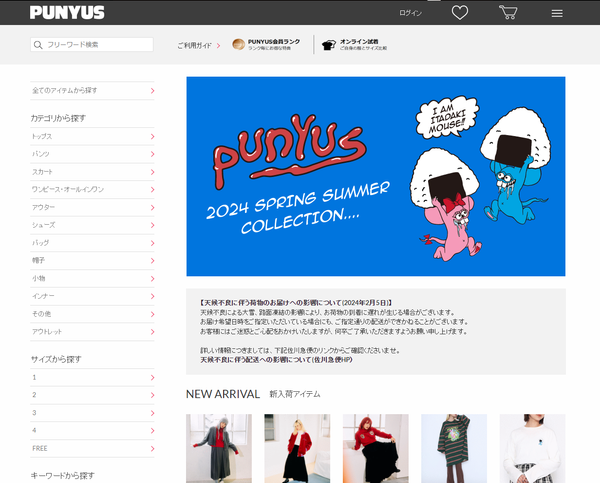Click the キーワードから探す heading
The image size is (600, 483).
click(62, 476)
